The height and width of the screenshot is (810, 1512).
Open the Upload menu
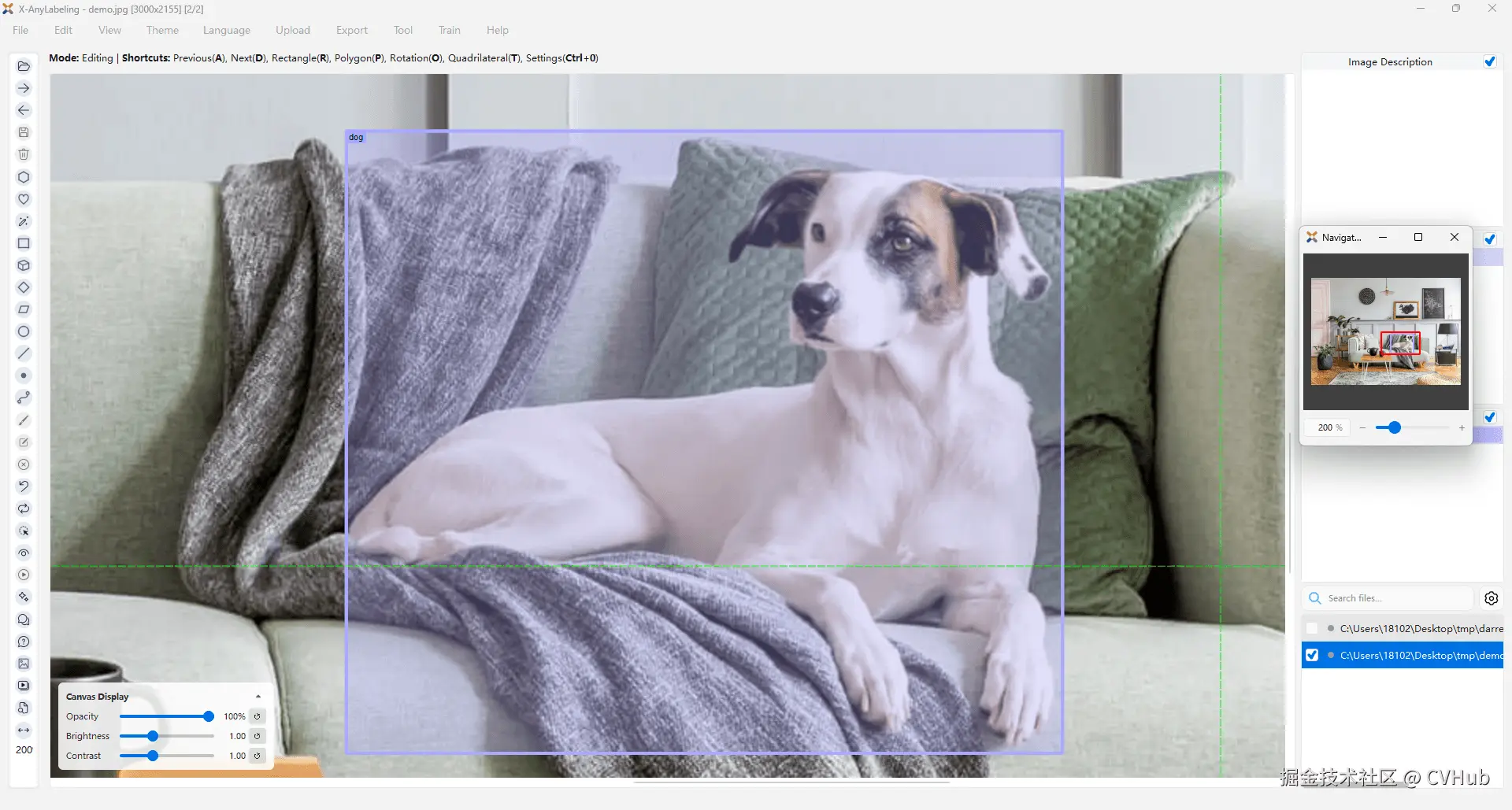coord(293,30)
